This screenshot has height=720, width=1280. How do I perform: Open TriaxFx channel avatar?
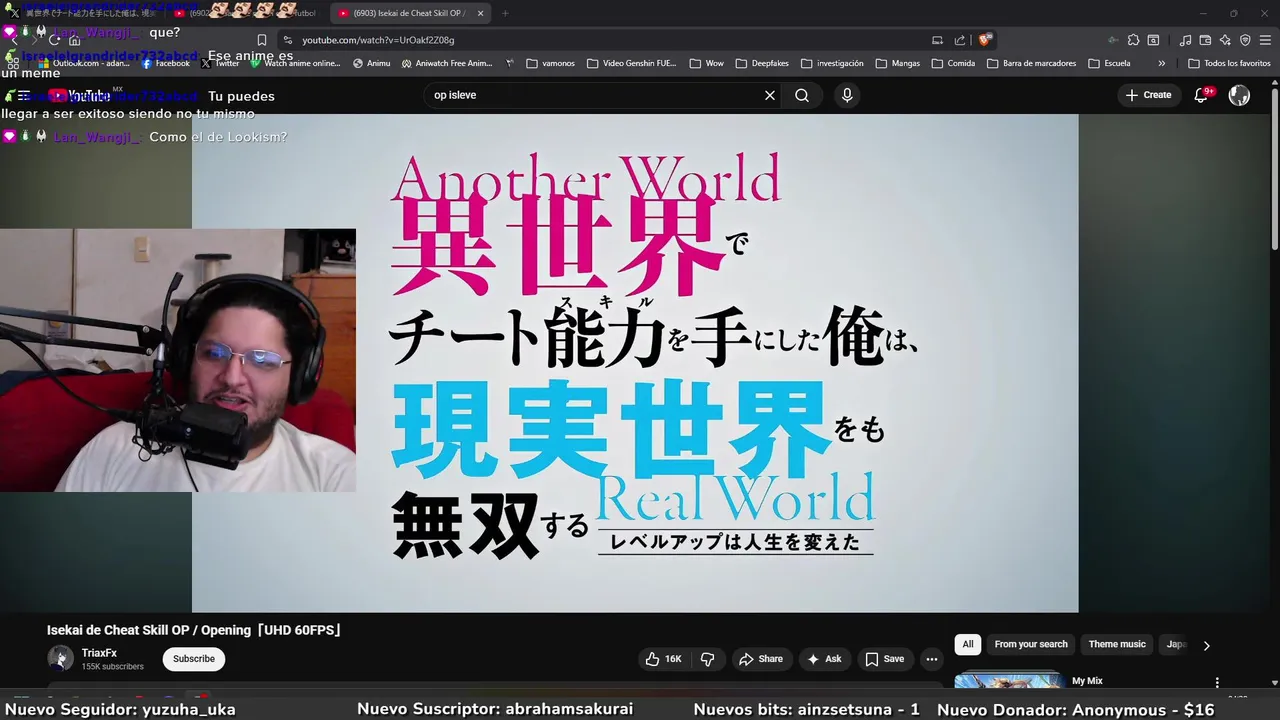click(60, 658)
